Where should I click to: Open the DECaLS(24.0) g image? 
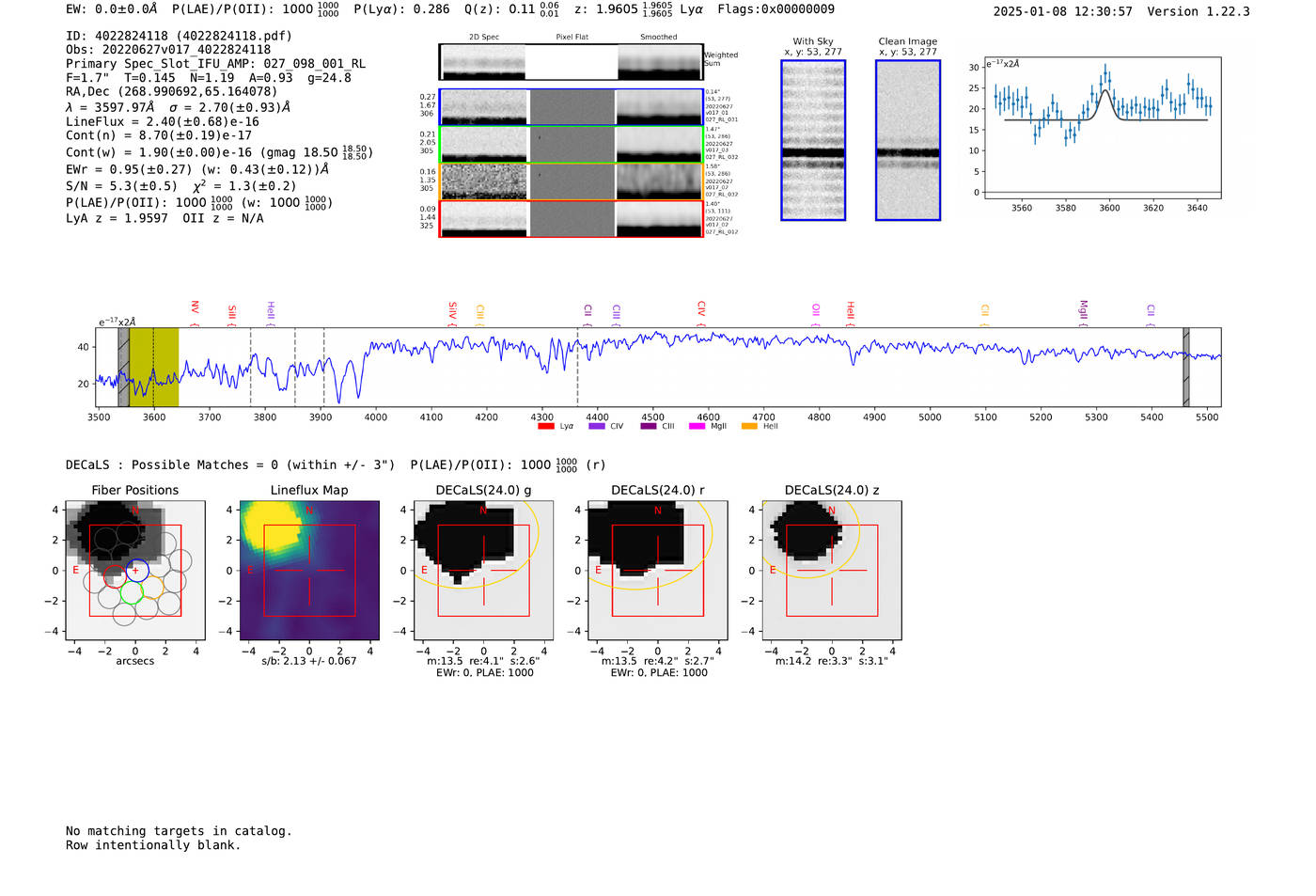483,571
